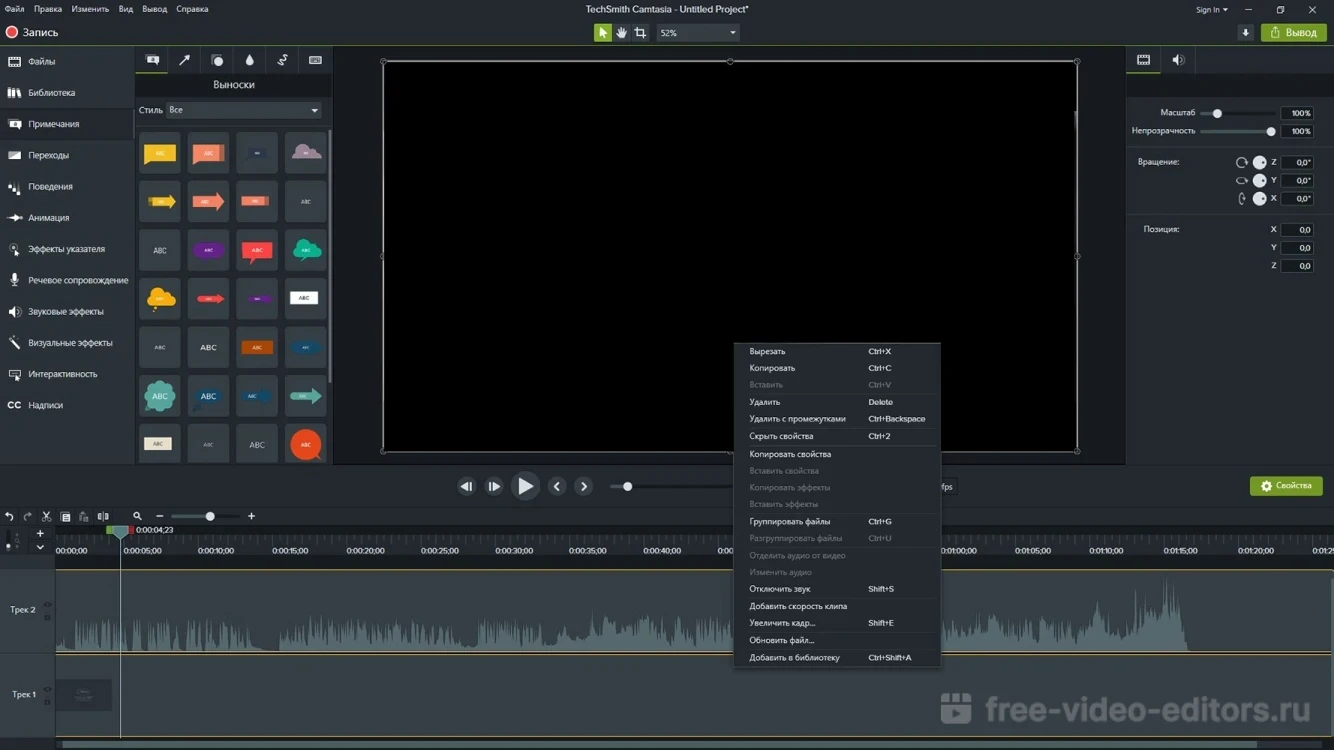
Task: Click the Масштаб 100% input field
Action: coord(1297,113)
